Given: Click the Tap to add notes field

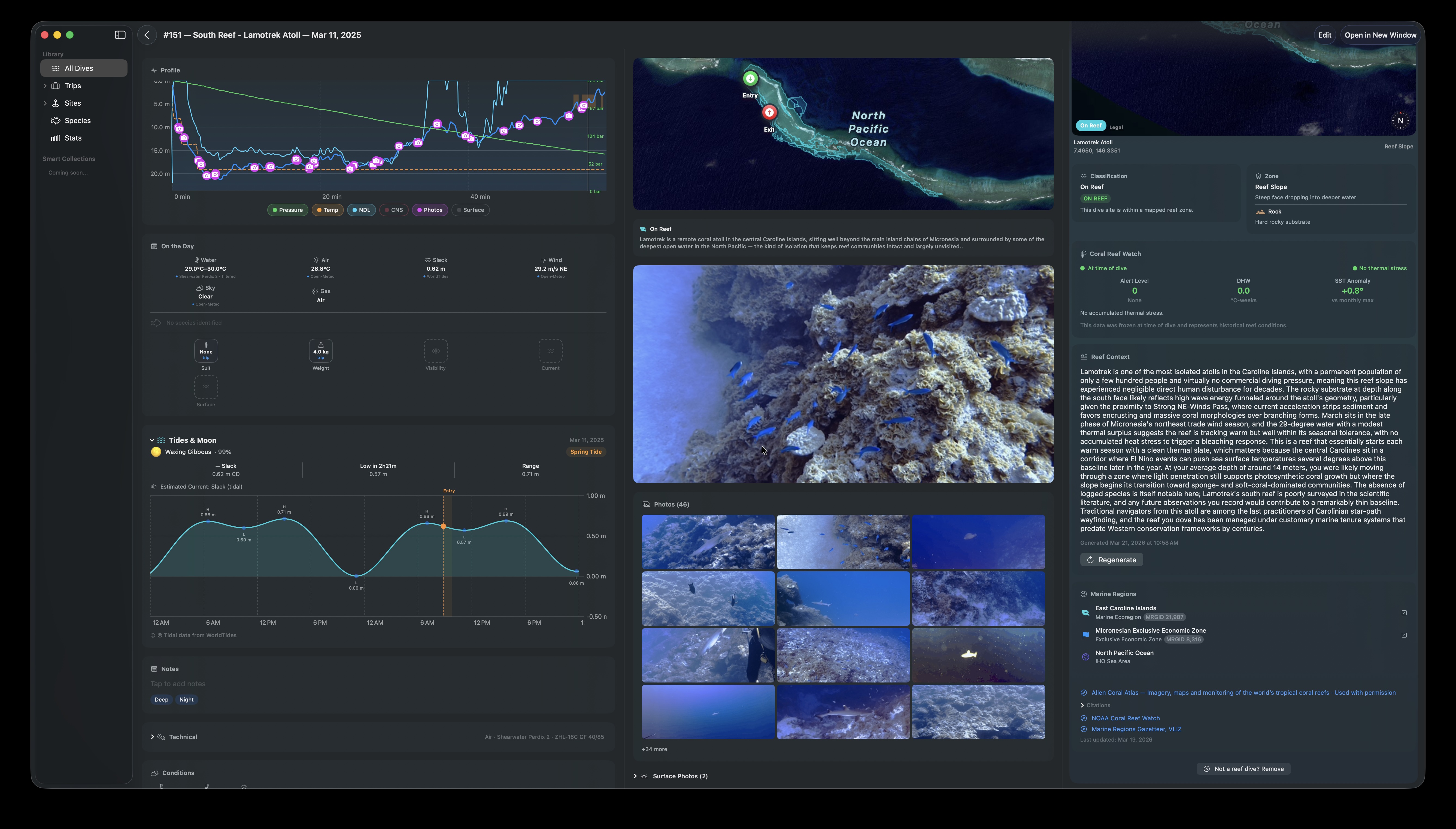Looking at the screenshot, I should click(x=178, y=684).
